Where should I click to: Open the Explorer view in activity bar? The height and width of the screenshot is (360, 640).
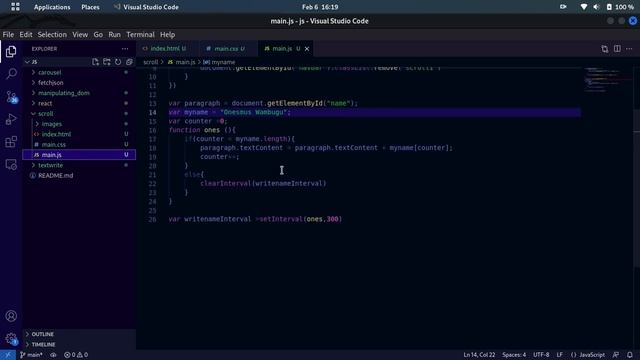click(x=11, y=51)
